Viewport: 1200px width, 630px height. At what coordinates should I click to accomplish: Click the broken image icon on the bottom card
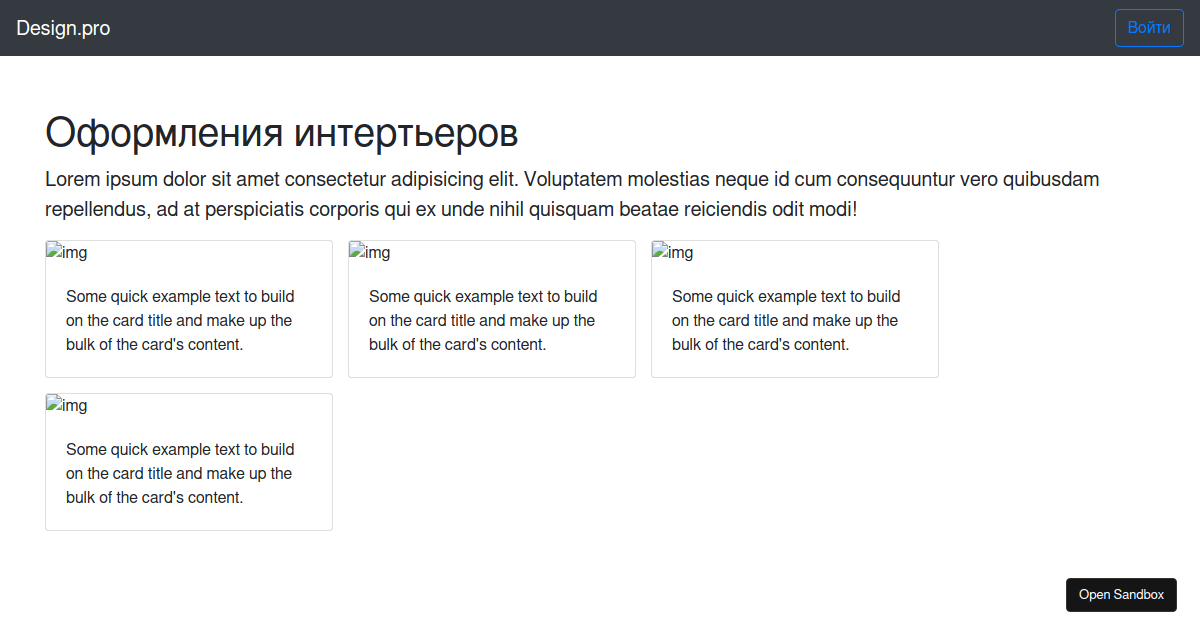tap(66, 405)
